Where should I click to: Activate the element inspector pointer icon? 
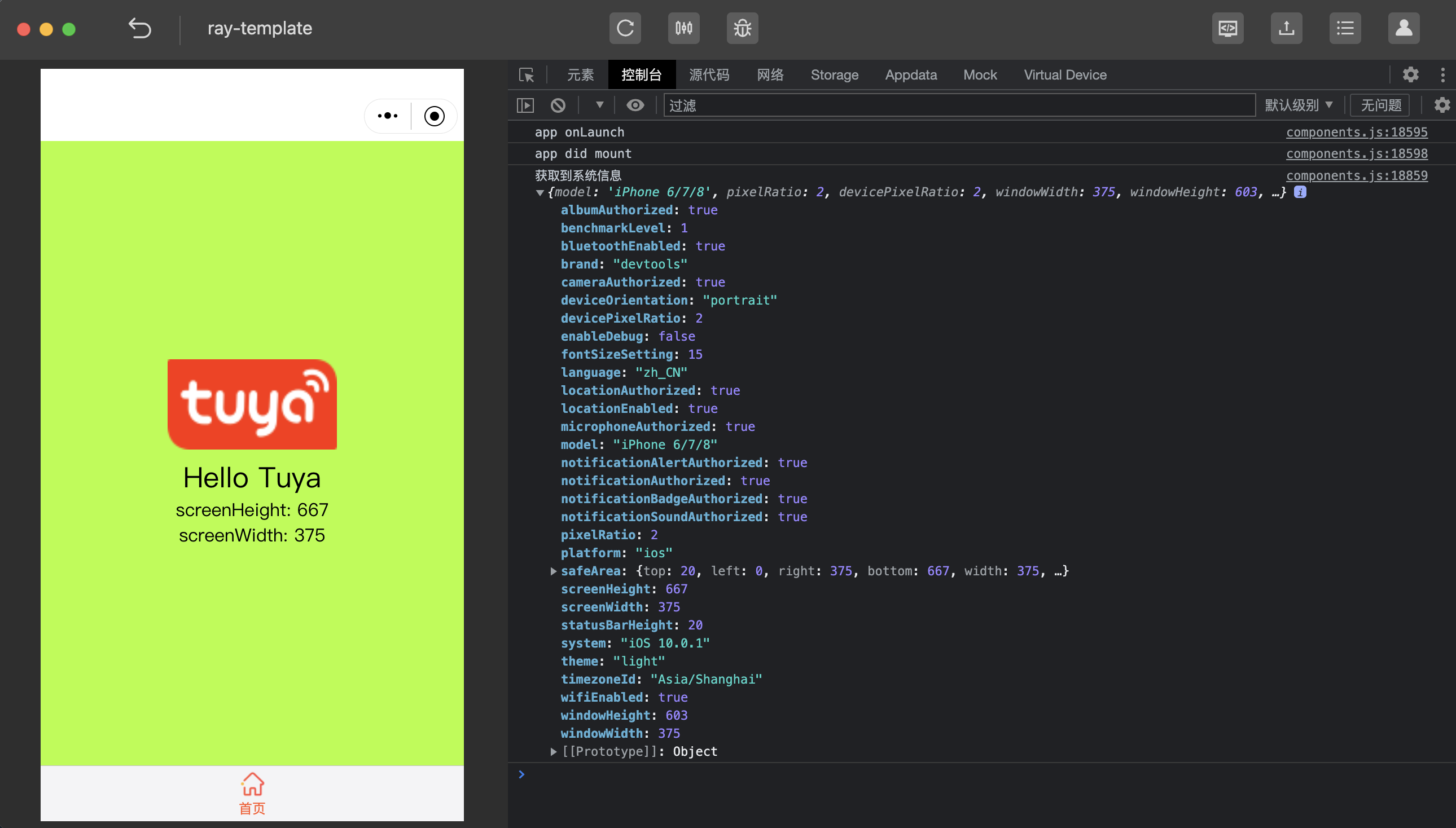(x=527, y=74)
